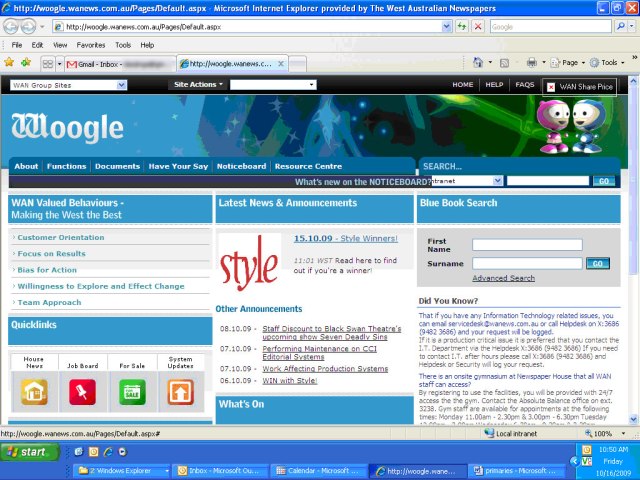Click the Print toolbar icon

pos(533,63)
